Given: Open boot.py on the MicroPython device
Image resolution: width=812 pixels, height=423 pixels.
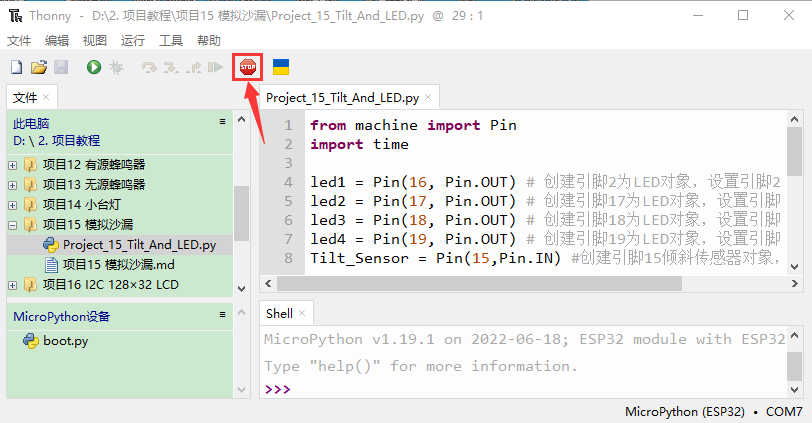Looking at the screenshot, I should [65, 341].
